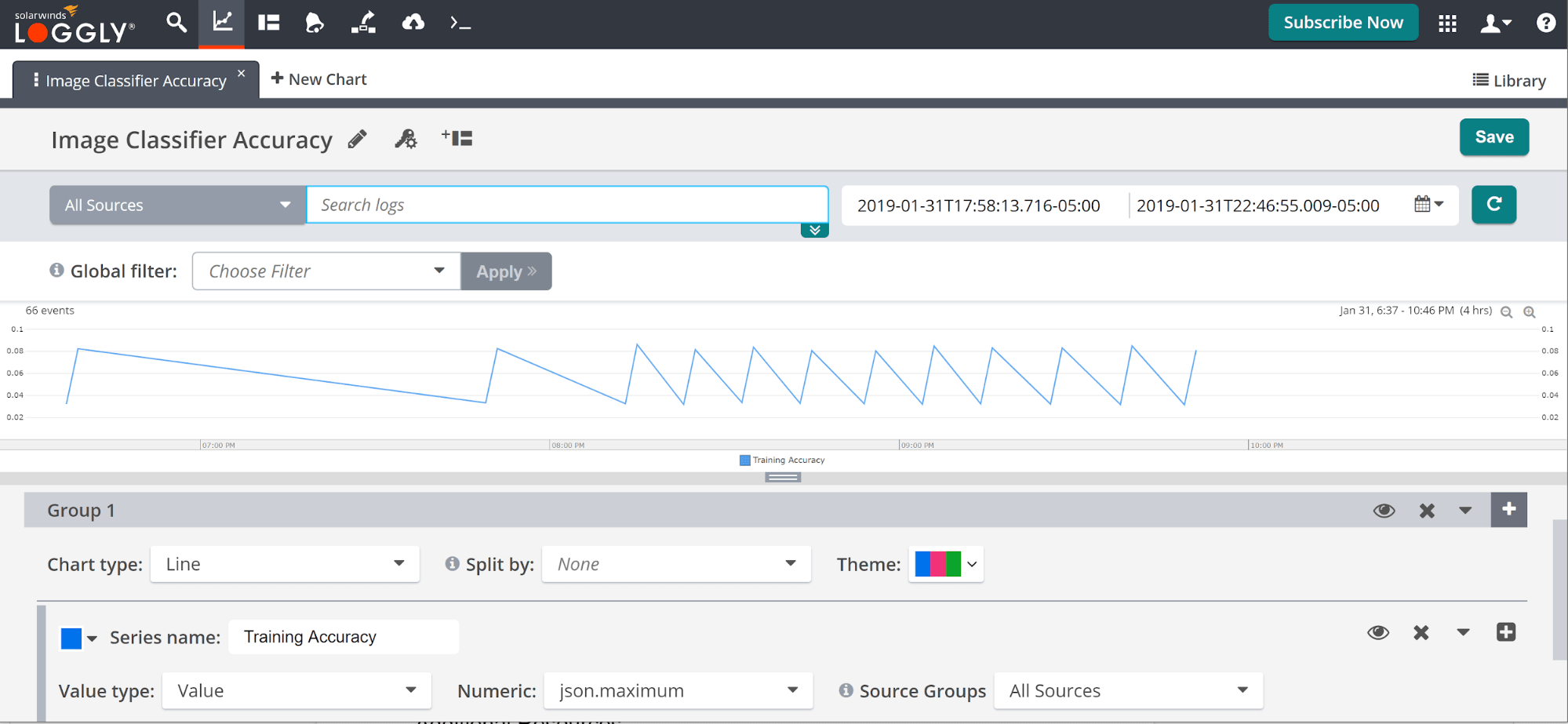
Task: Open the calendar date picker
Action: [1428, 205]
